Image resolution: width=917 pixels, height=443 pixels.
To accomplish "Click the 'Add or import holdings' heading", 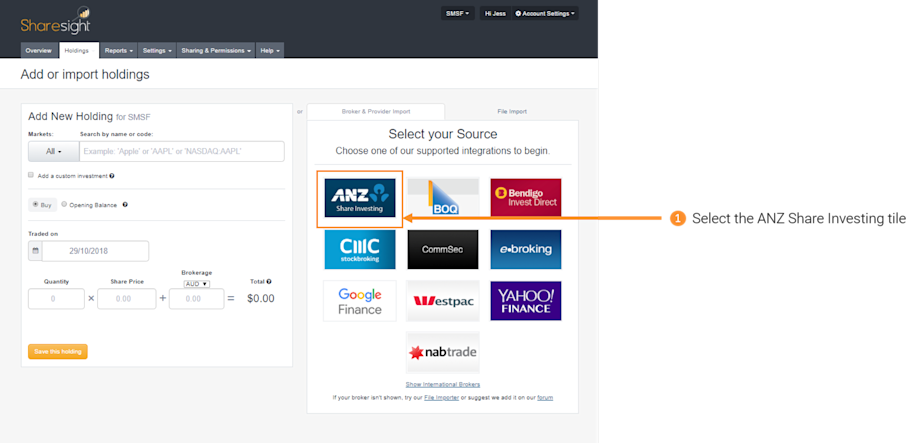I will coord(85,75).
